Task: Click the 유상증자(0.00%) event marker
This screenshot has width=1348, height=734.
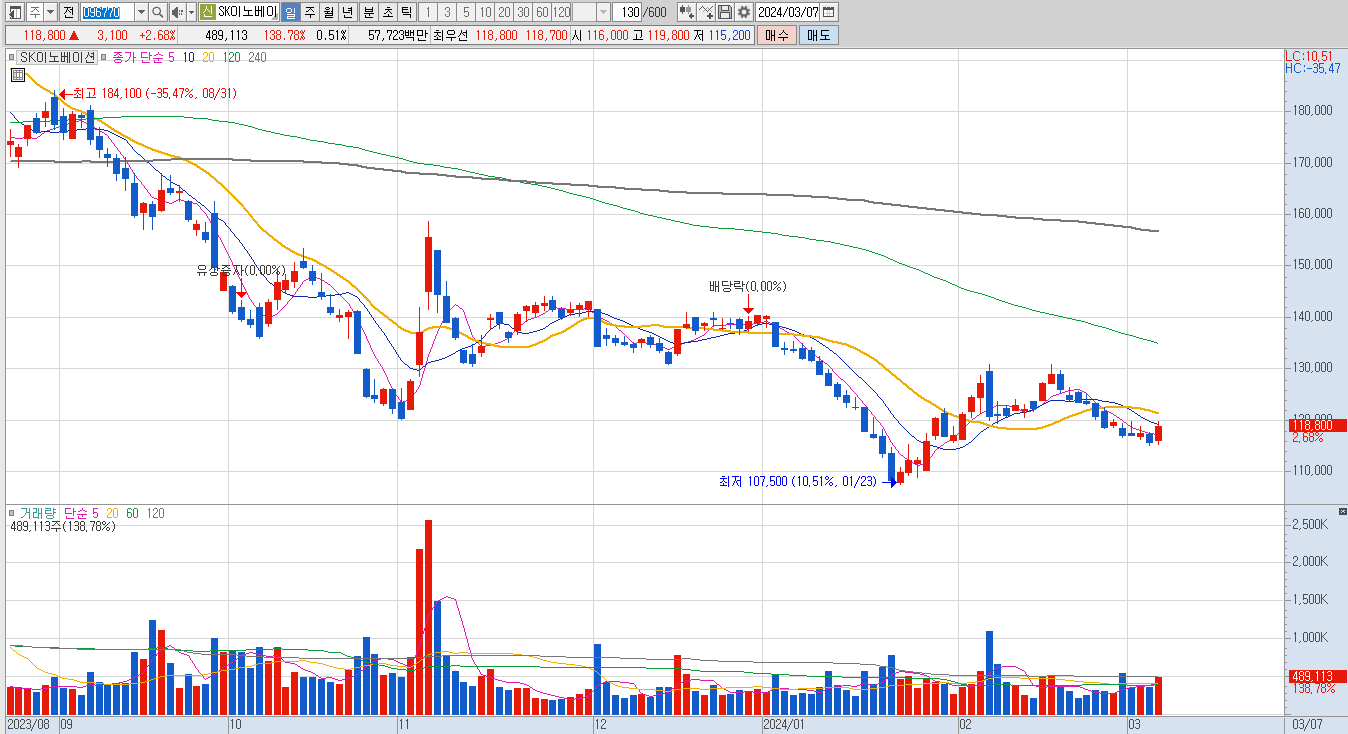Action: (240, 270)
